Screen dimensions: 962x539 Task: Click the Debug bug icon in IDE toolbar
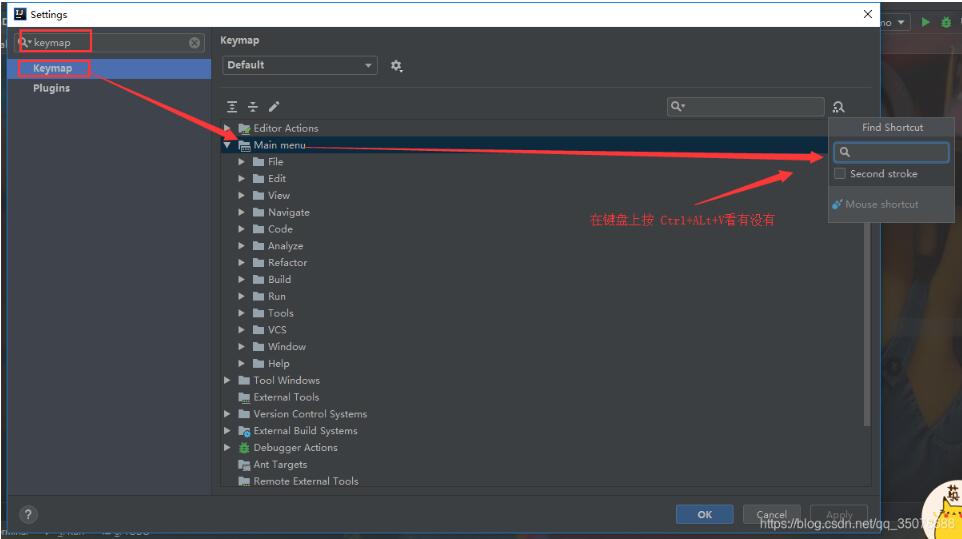click(946, 21)
